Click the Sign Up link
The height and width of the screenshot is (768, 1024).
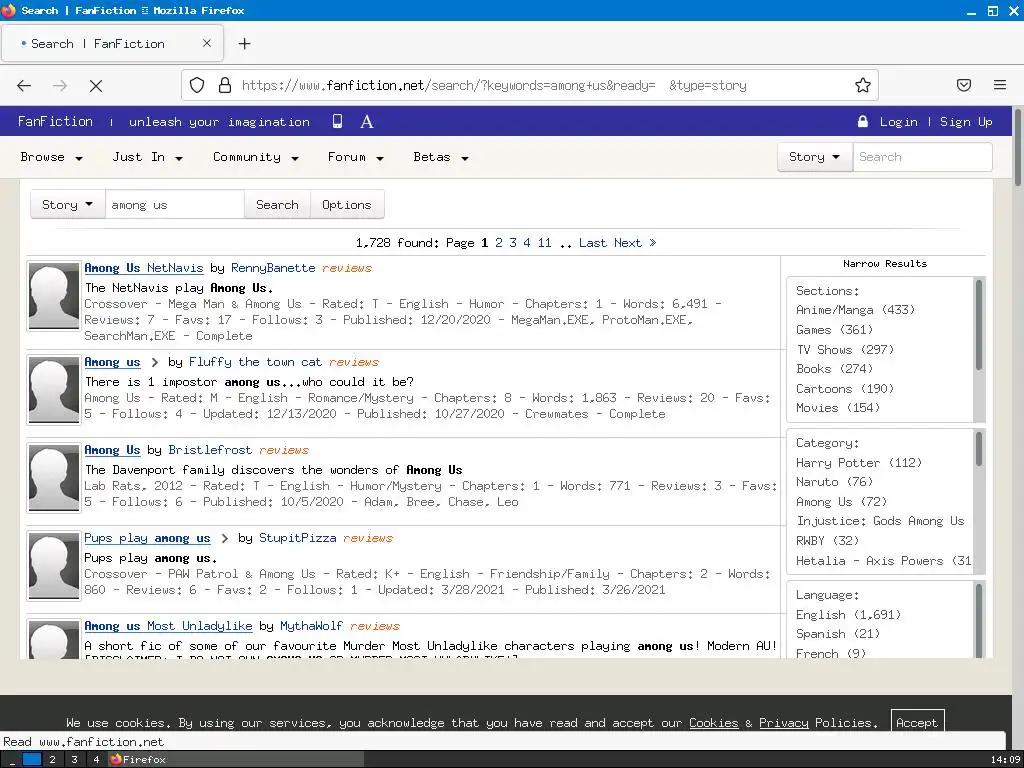tap(966, 121)
